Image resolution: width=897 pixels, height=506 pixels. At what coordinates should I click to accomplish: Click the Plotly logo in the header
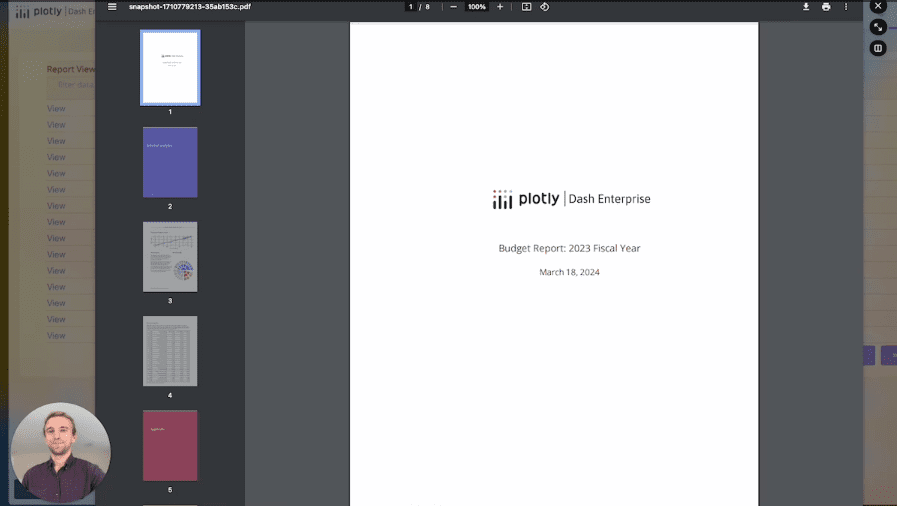click(36, 12)
